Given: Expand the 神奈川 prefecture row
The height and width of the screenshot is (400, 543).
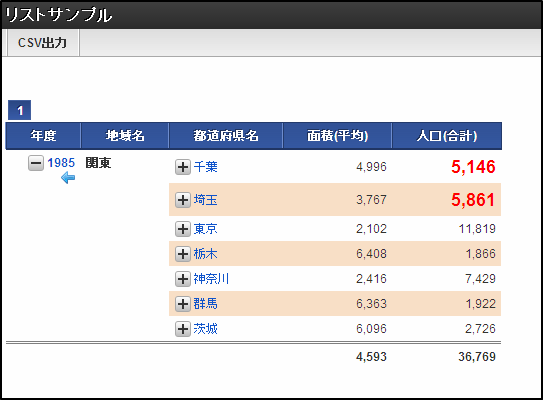Looking at the screenshot, I should click(183, 279).
